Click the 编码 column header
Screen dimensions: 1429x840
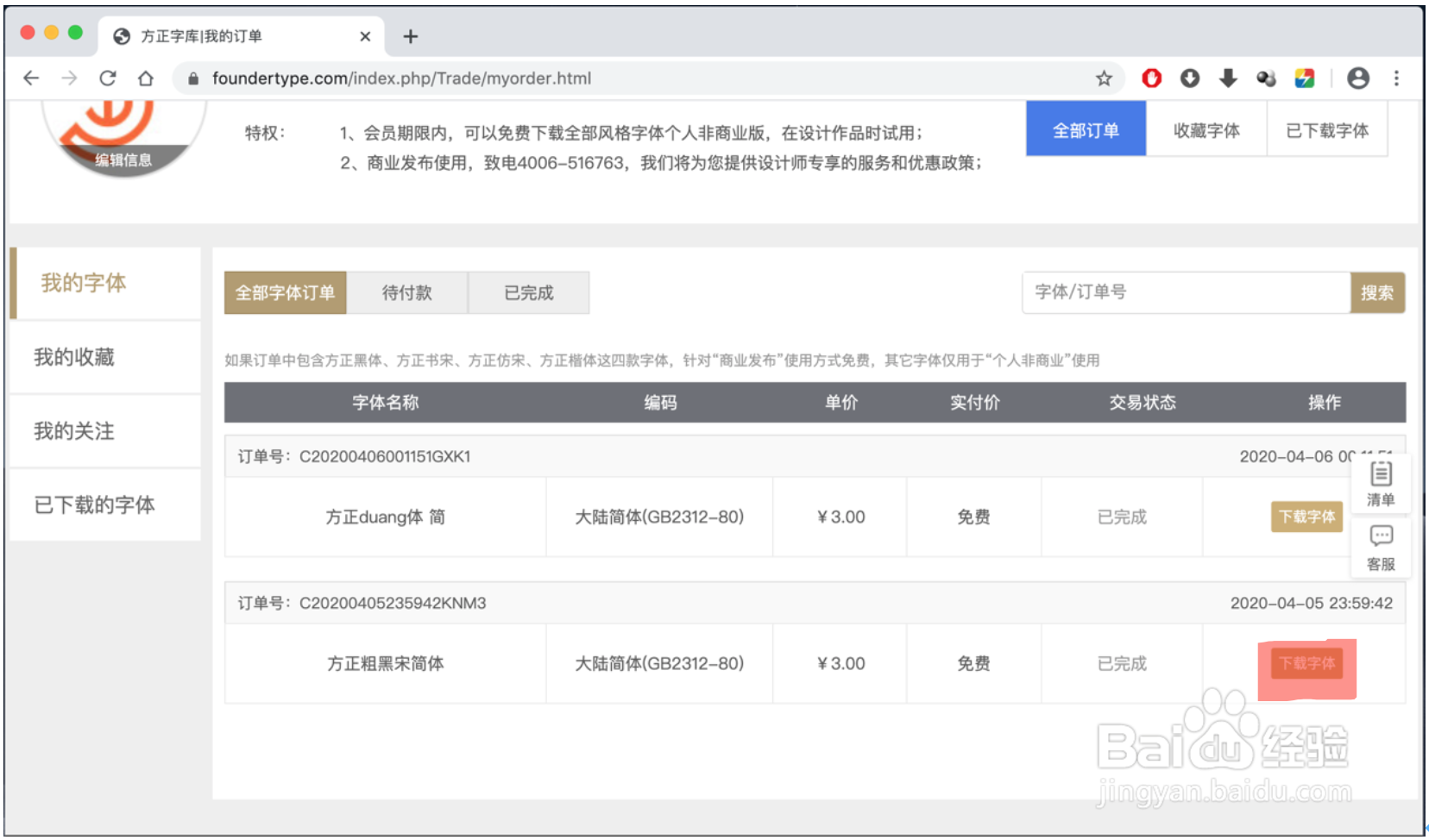pyautogui.click(x=660, y=402)
